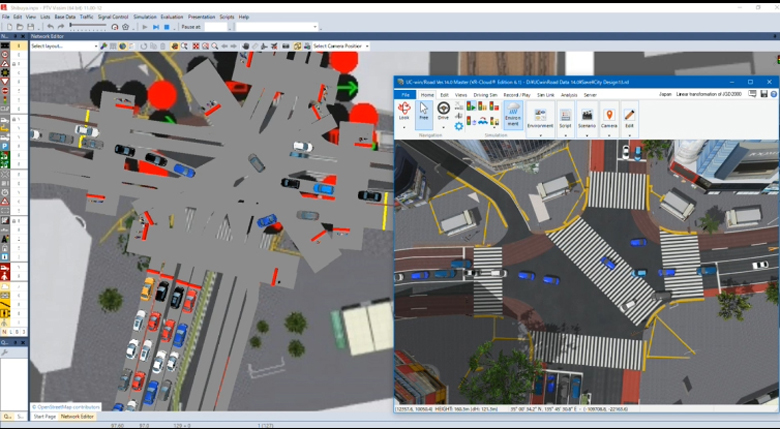The image size is (780, 429).
Task: Switch to the Start Page tab
Action: [45, 417]
